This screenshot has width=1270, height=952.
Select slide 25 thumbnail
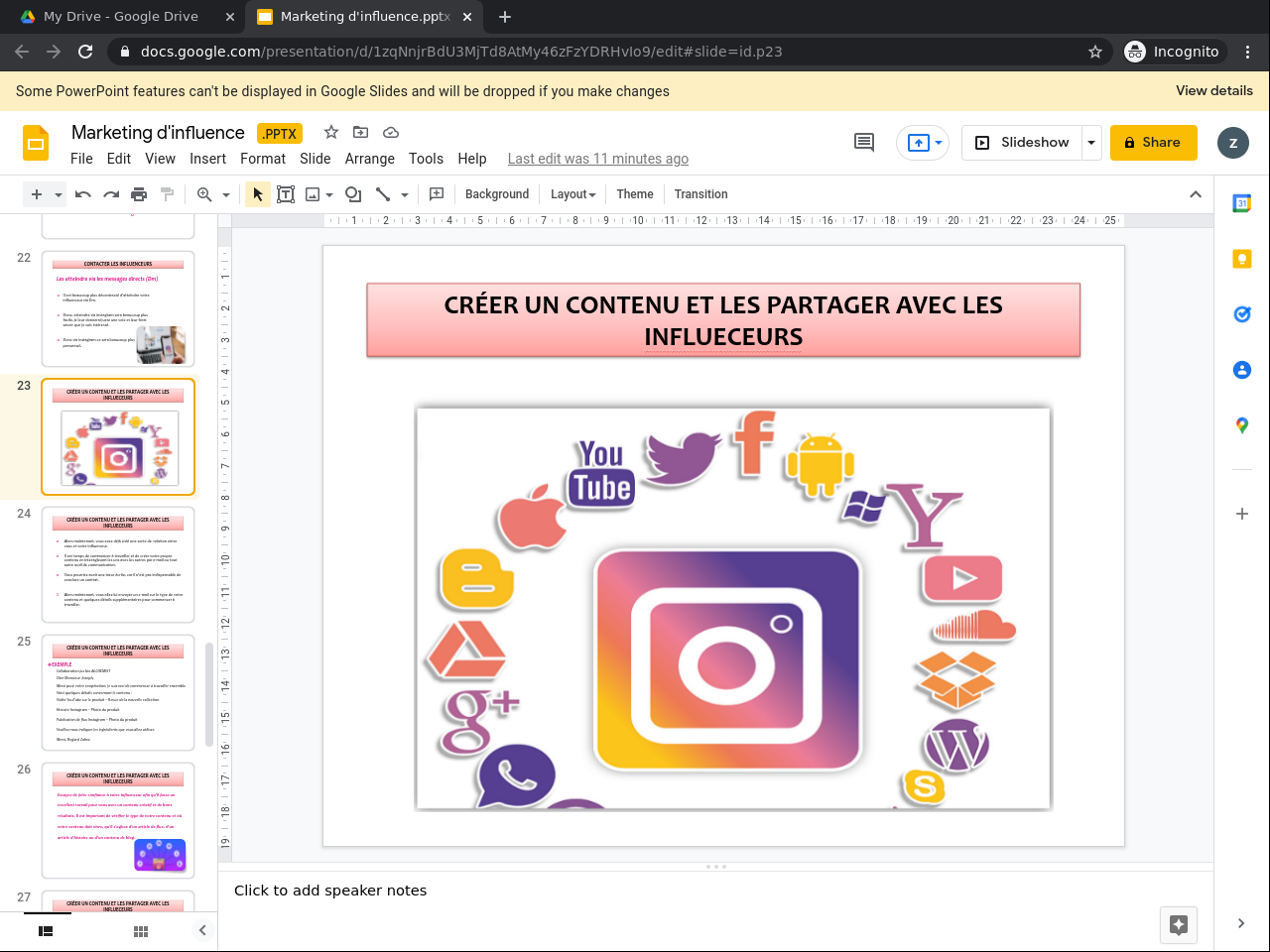118,692
